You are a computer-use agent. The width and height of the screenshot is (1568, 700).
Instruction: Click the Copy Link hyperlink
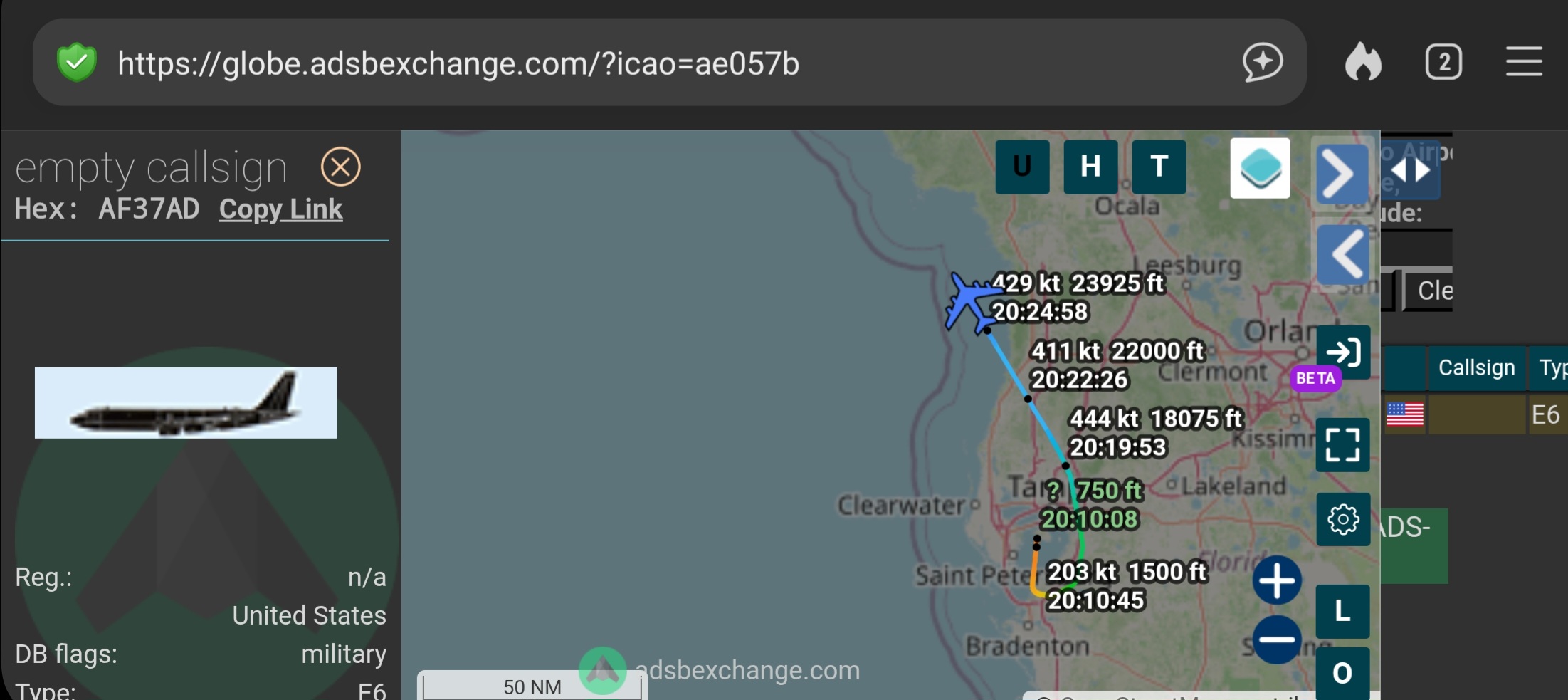pos(280,209)
